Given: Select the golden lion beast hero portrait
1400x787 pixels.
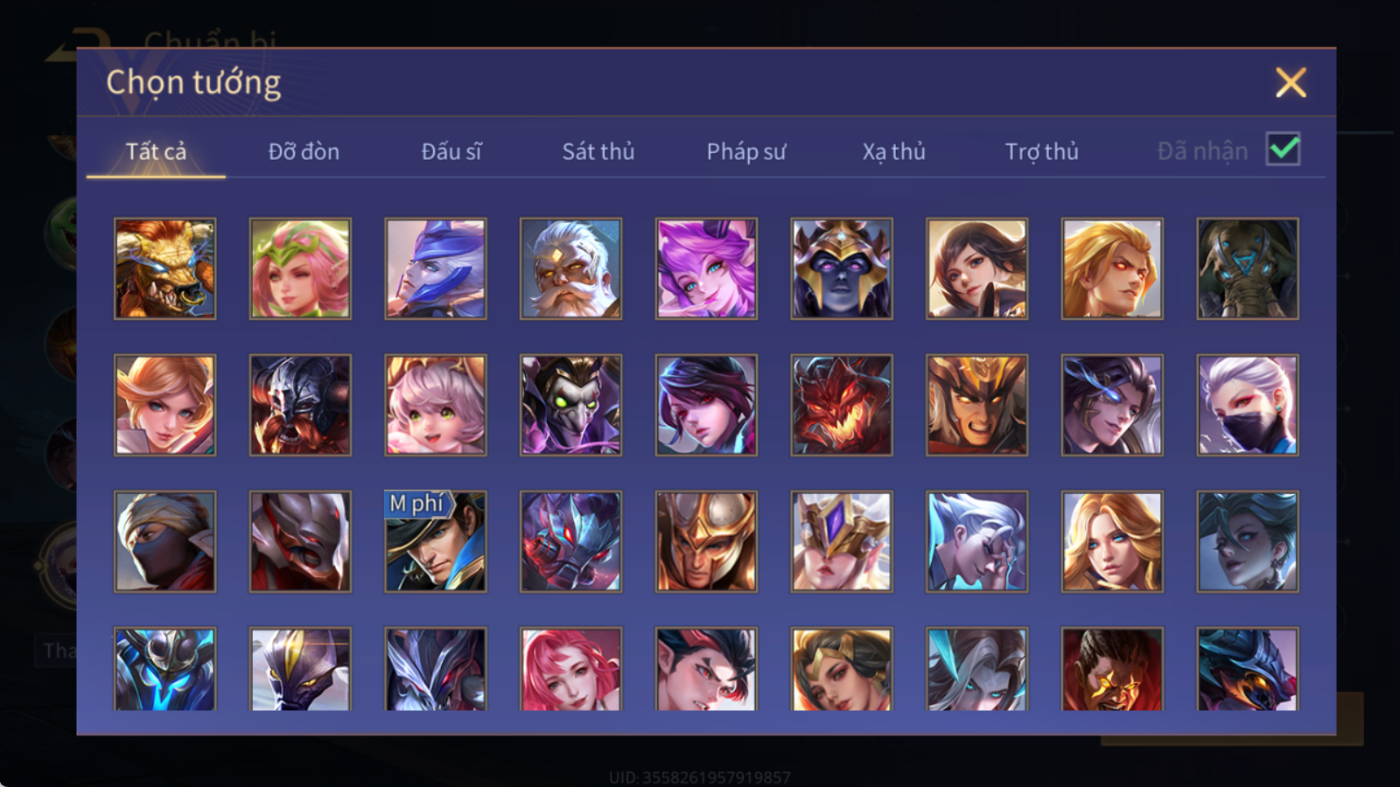Looking at the screenshot, I should [x=165, y=269].
